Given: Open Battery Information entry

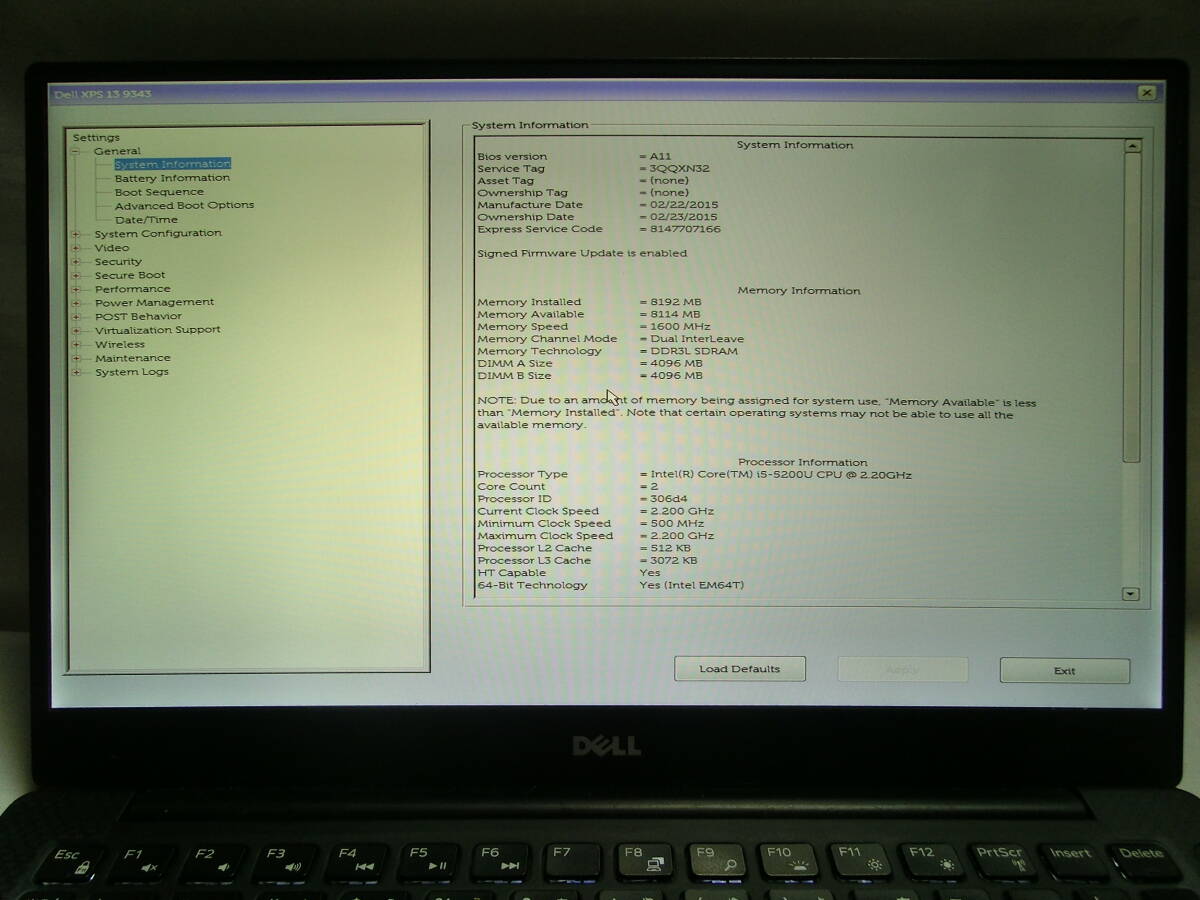Looking at the screenshot, I should (172, 178).
